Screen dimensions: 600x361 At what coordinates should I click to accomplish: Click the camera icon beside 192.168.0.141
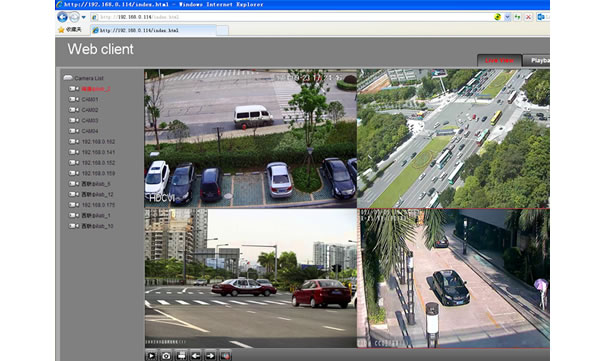pyautogui.click(x=74, y=152)
